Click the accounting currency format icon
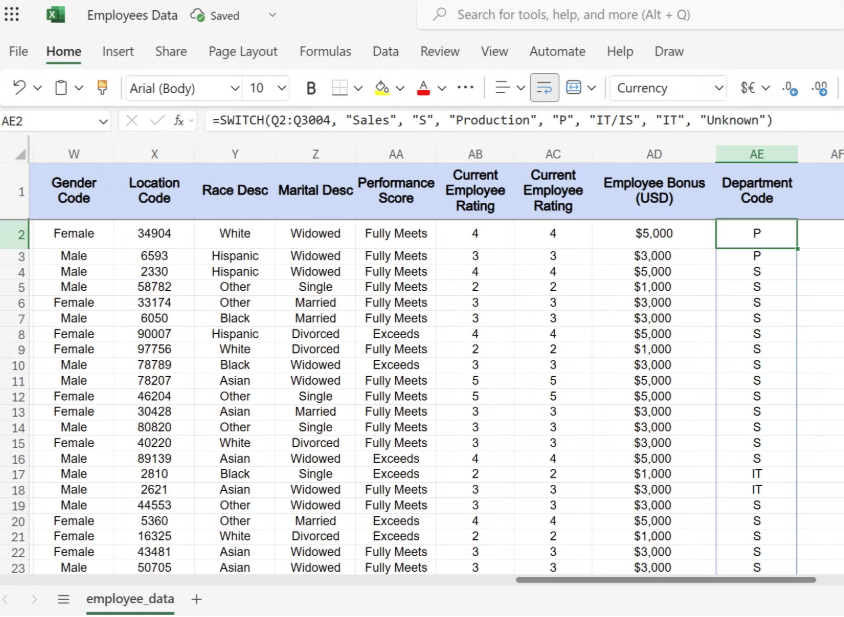The height and width of the screenshot is (617, 844). point(748,88)
